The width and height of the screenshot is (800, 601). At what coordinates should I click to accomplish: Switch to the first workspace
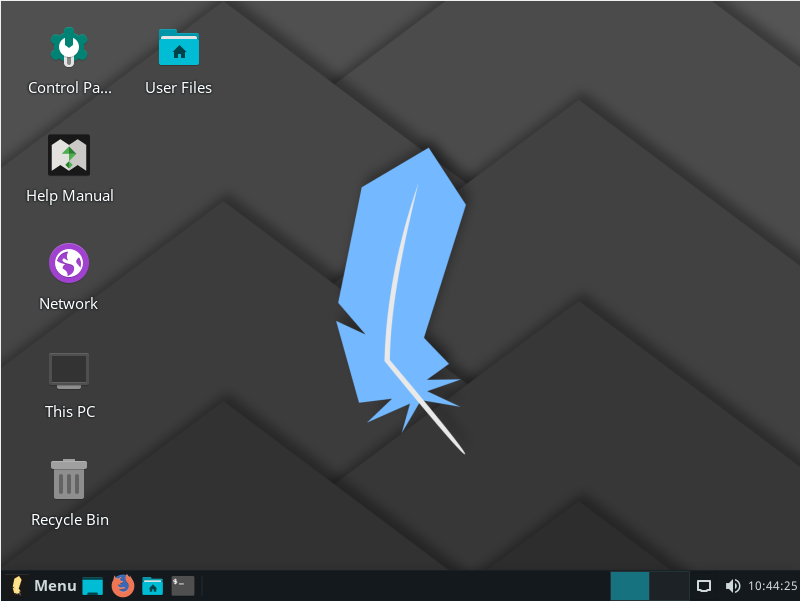pyautogui.click(x=630, y=586)
